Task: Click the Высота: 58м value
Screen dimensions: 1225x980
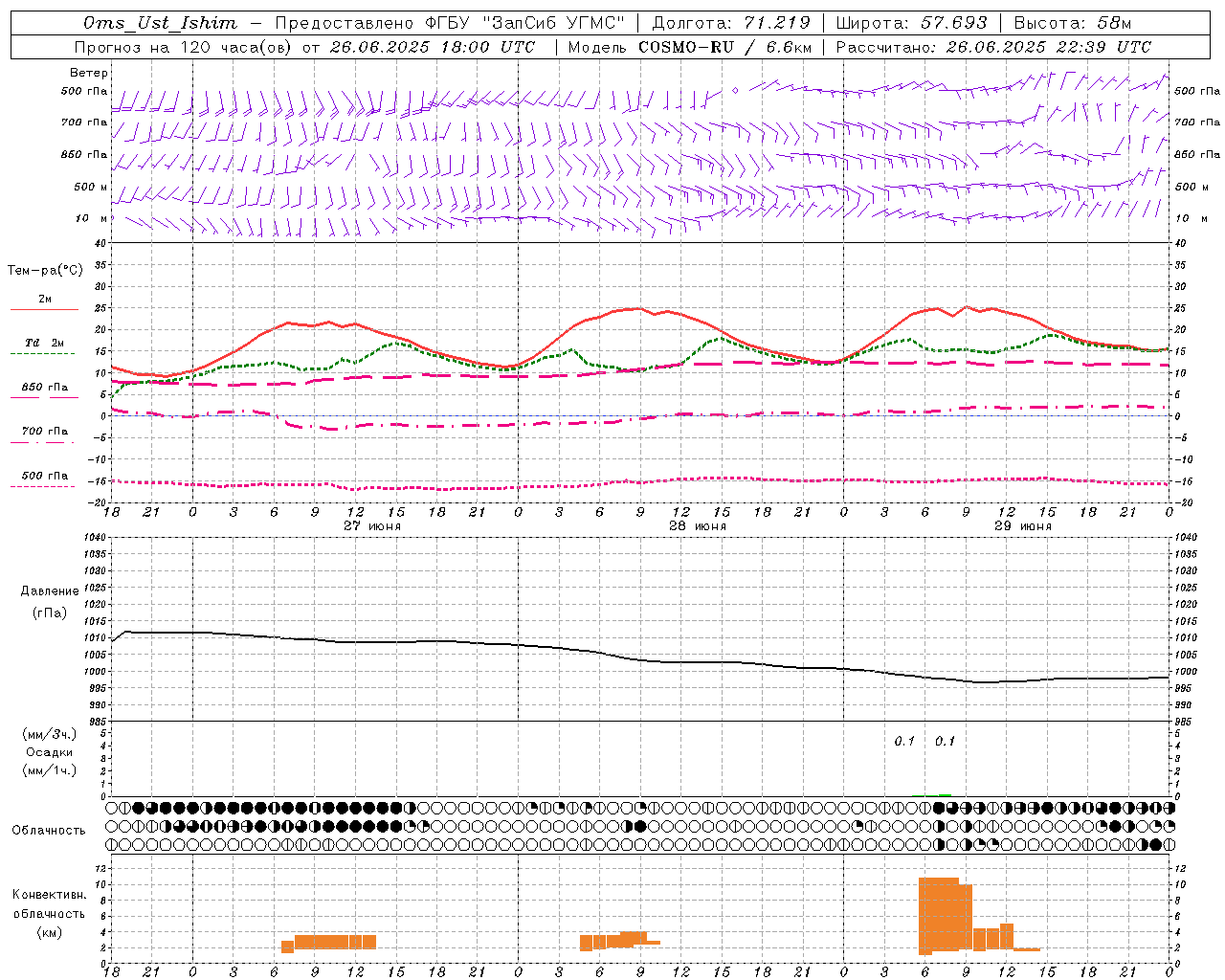Action: pos(1072,23)
